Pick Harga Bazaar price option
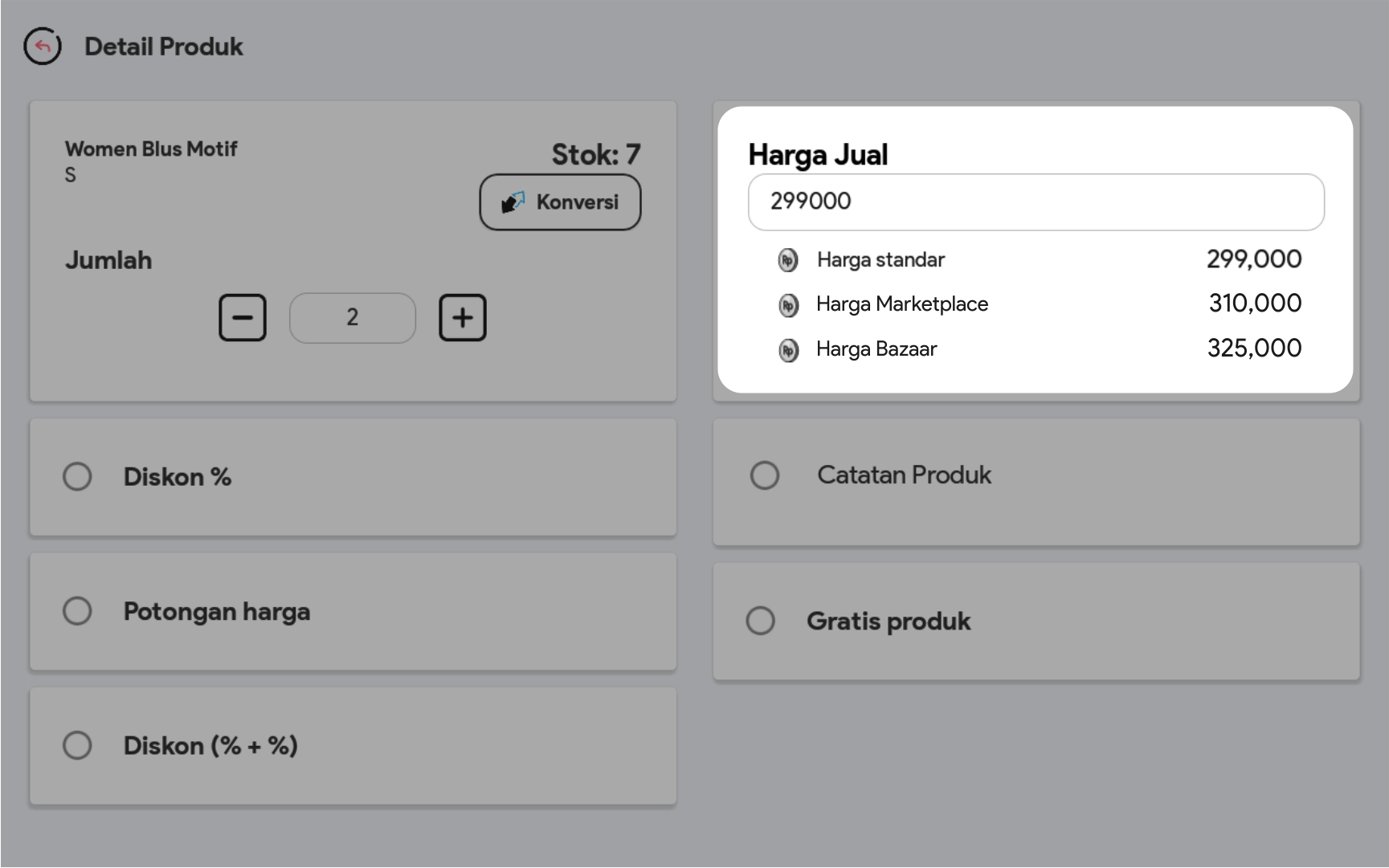This screenshot has width=1389, height=868. [876, 349]
